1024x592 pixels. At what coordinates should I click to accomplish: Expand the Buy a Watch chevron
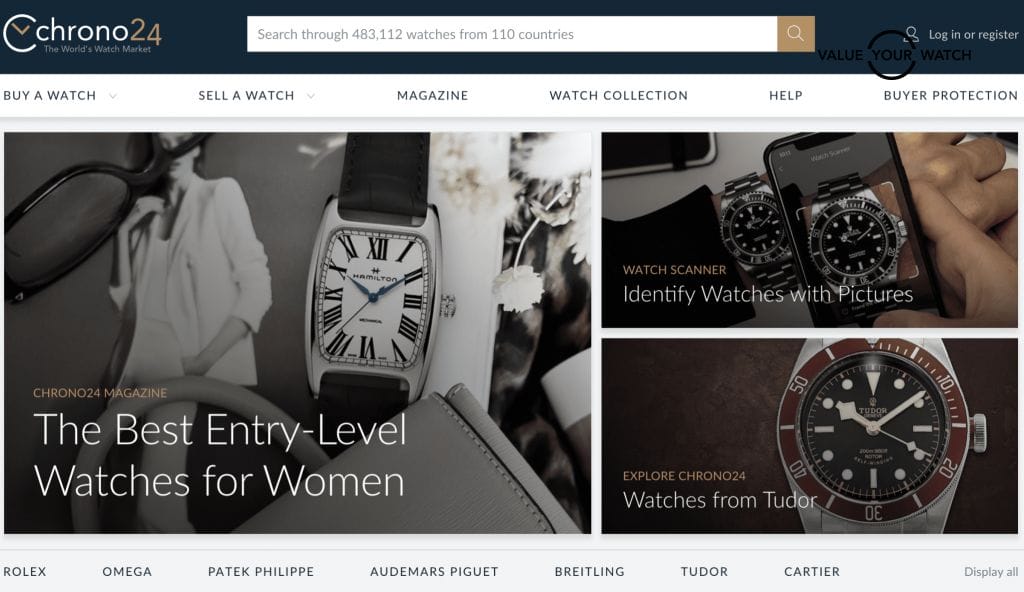(x=113, y=96)
